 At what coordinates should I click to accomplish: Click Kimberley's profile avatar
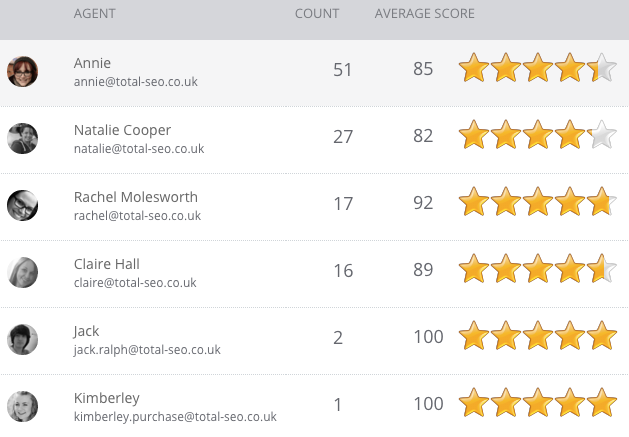(x=22, y=405)
